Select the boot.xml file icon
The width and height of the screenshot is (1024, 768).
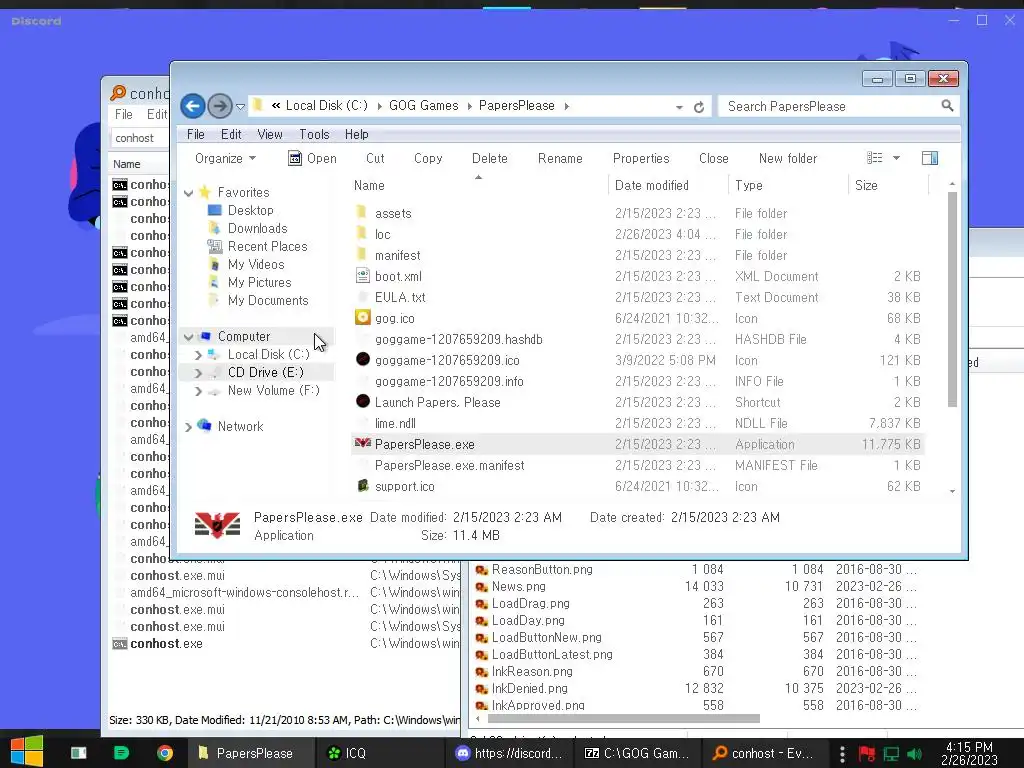click(x=362, y=276)
